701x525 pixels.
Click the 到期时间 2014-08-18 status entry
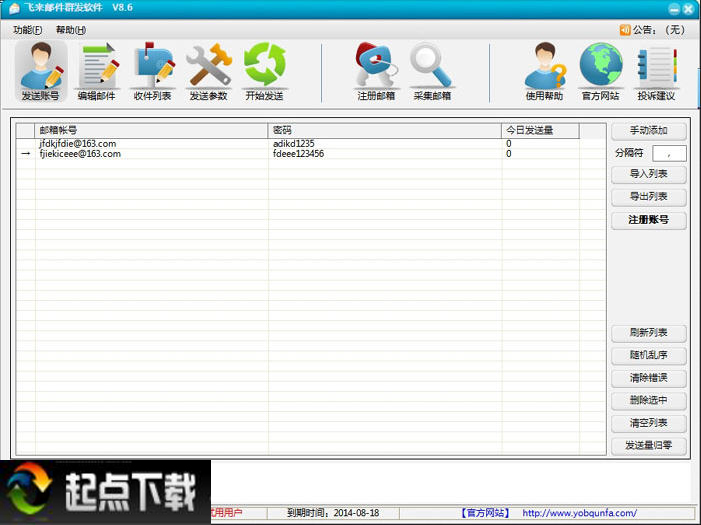point(333,513)
